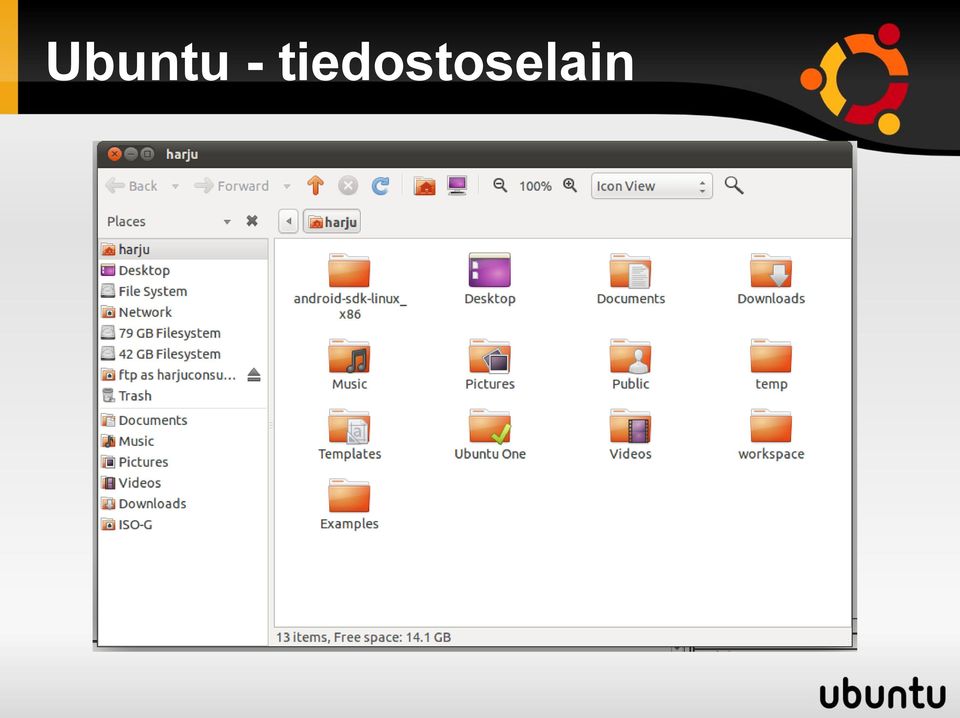Open Trash in the sidebar
The height and width of the screenshot is (718, 960).
tap(183, 395)
